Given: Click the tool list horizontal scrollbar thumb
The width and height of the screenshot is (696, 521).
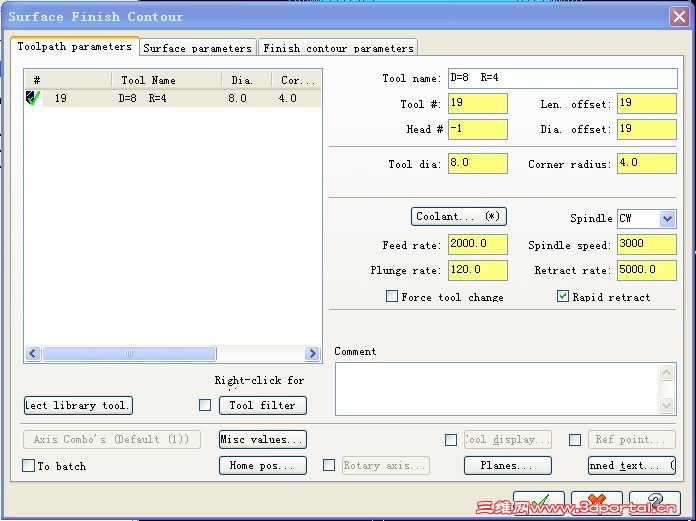Looking at the screenshot, I should point(129,354).
